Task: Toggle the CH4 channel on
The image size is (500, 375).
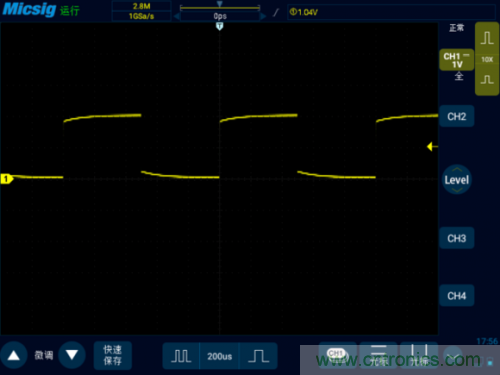Action: [x=457, y=296]
